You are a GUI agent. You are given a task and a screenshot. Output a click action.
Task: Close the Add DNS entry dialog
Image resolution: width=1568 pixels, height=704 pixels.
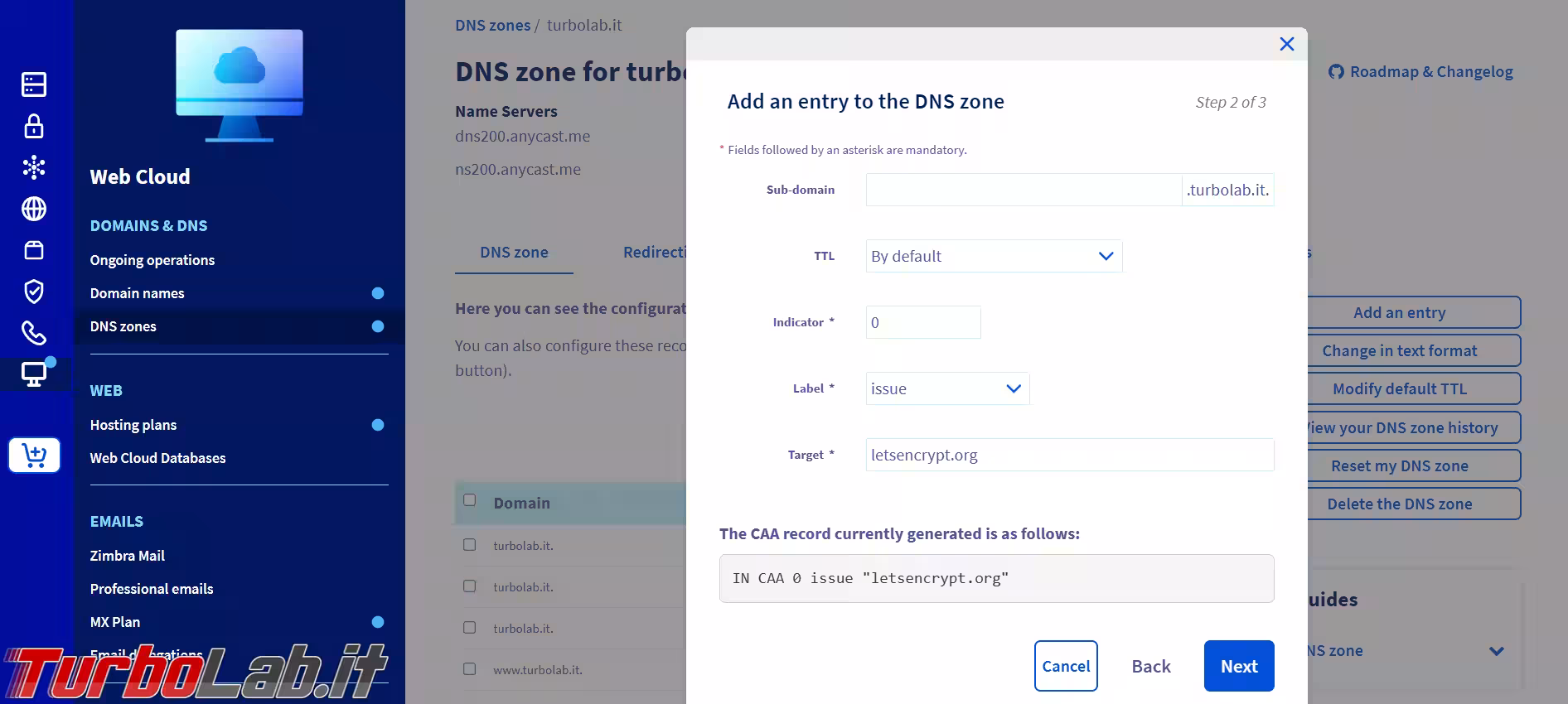1286,44
